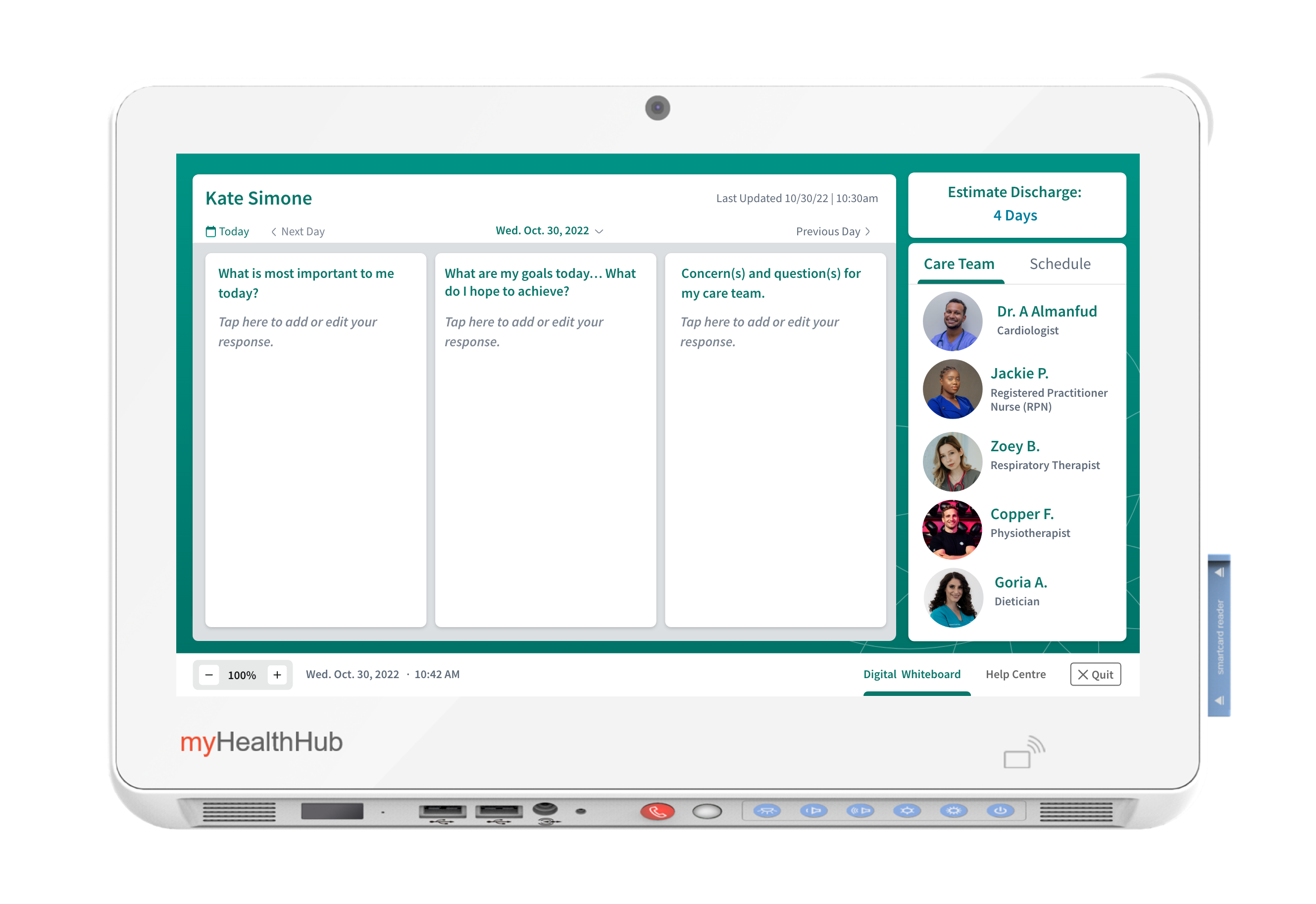Click the brightness up hardware button
This screenshot has height=904, width=1316.
click(954, 810)
